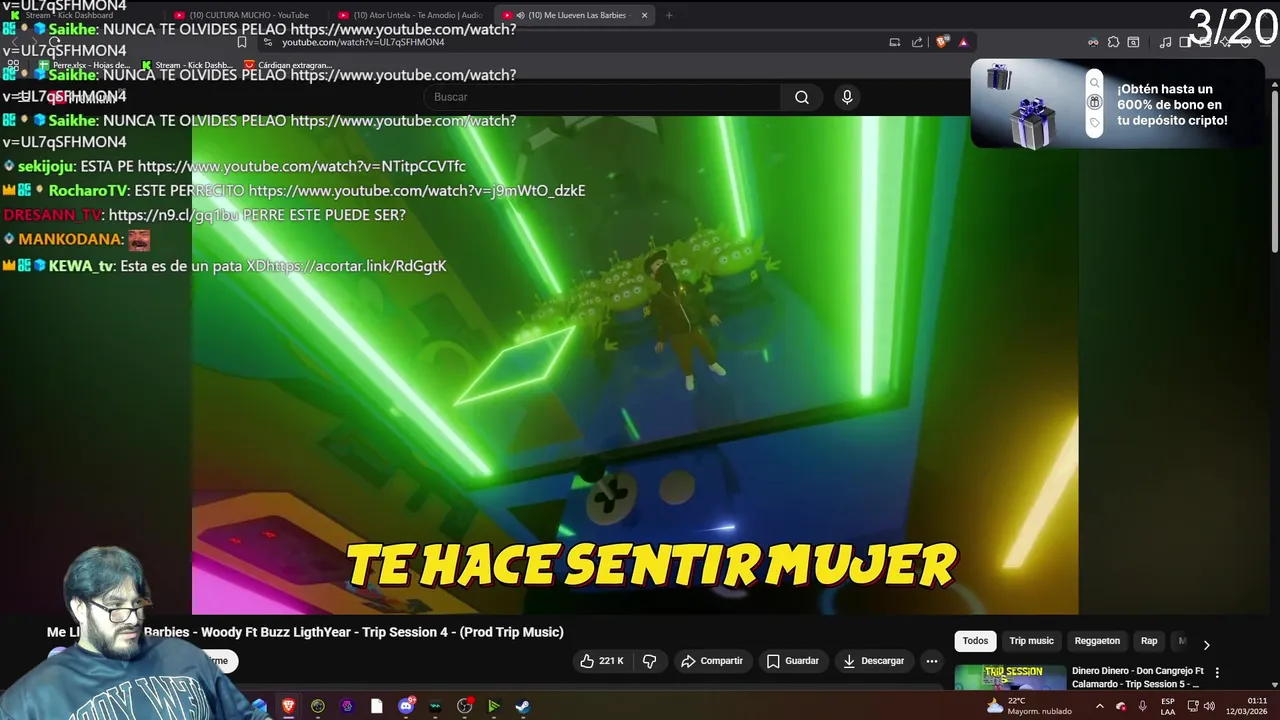Viewport: 1280px width, 720px height.
Task: Open the purple circle app in taskbar
Action: coord(347,706)
